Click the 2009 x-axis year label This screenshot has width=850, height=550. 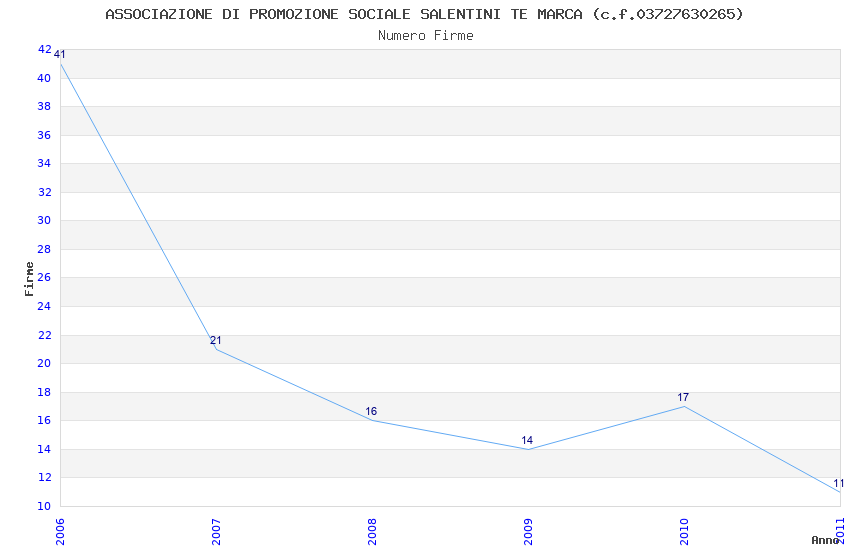click(x=528, y=531)
